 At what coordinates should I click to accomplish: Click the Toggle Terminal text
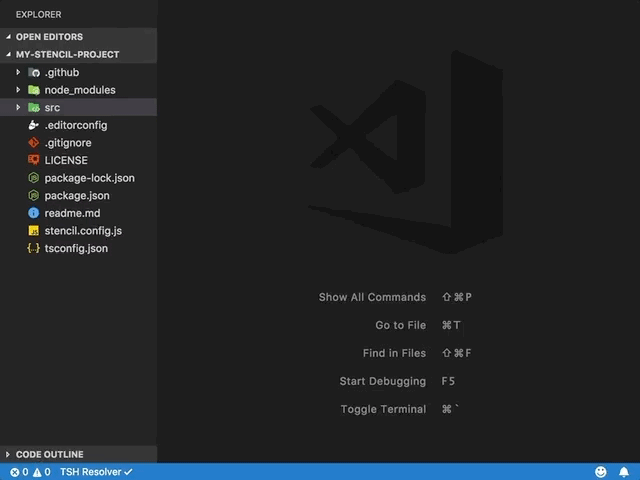[x=383, y=409]
